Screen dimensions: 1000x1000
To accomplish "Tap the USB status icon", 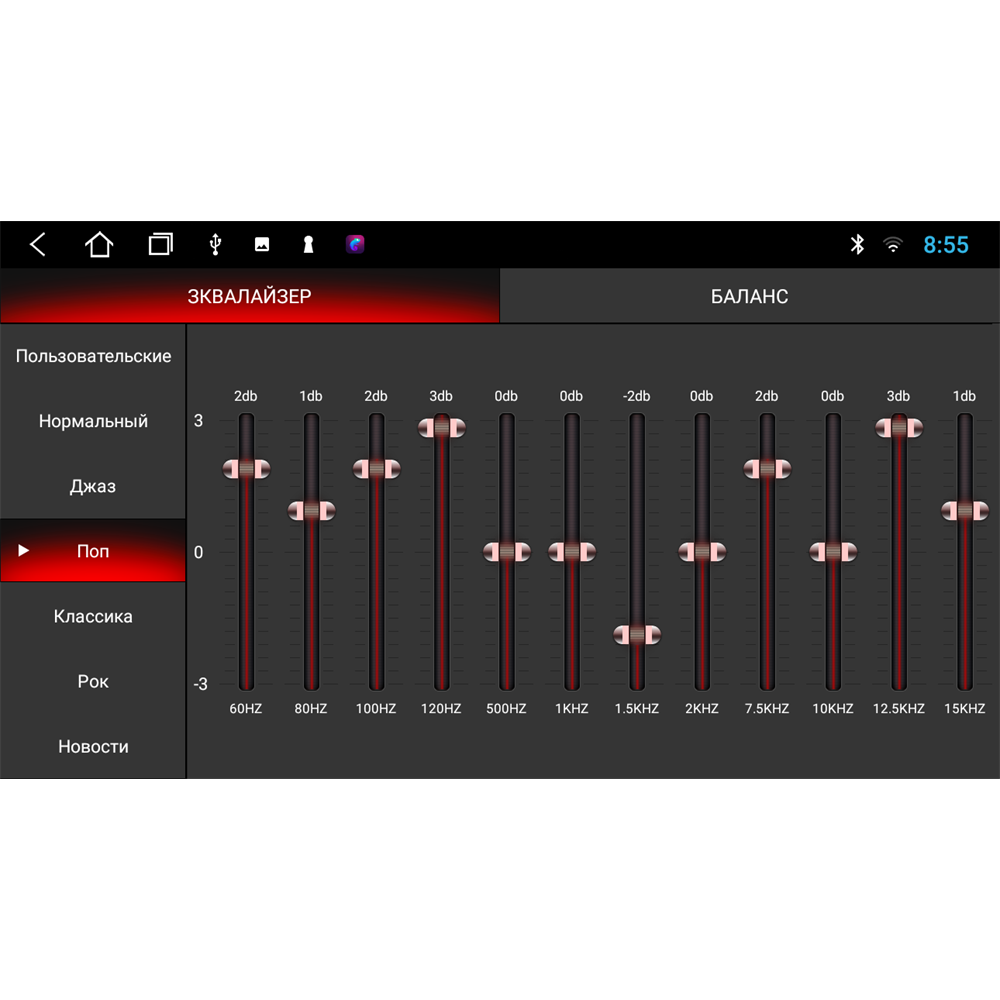I will [x=216, y=244].
